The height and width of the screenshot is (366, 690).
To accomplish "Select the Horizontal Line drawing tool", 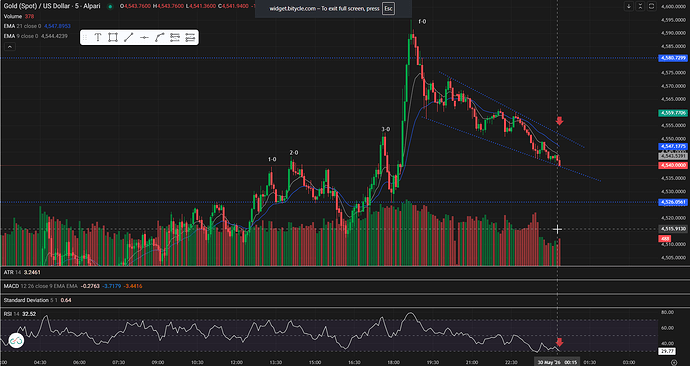I will tap(144, 38).
